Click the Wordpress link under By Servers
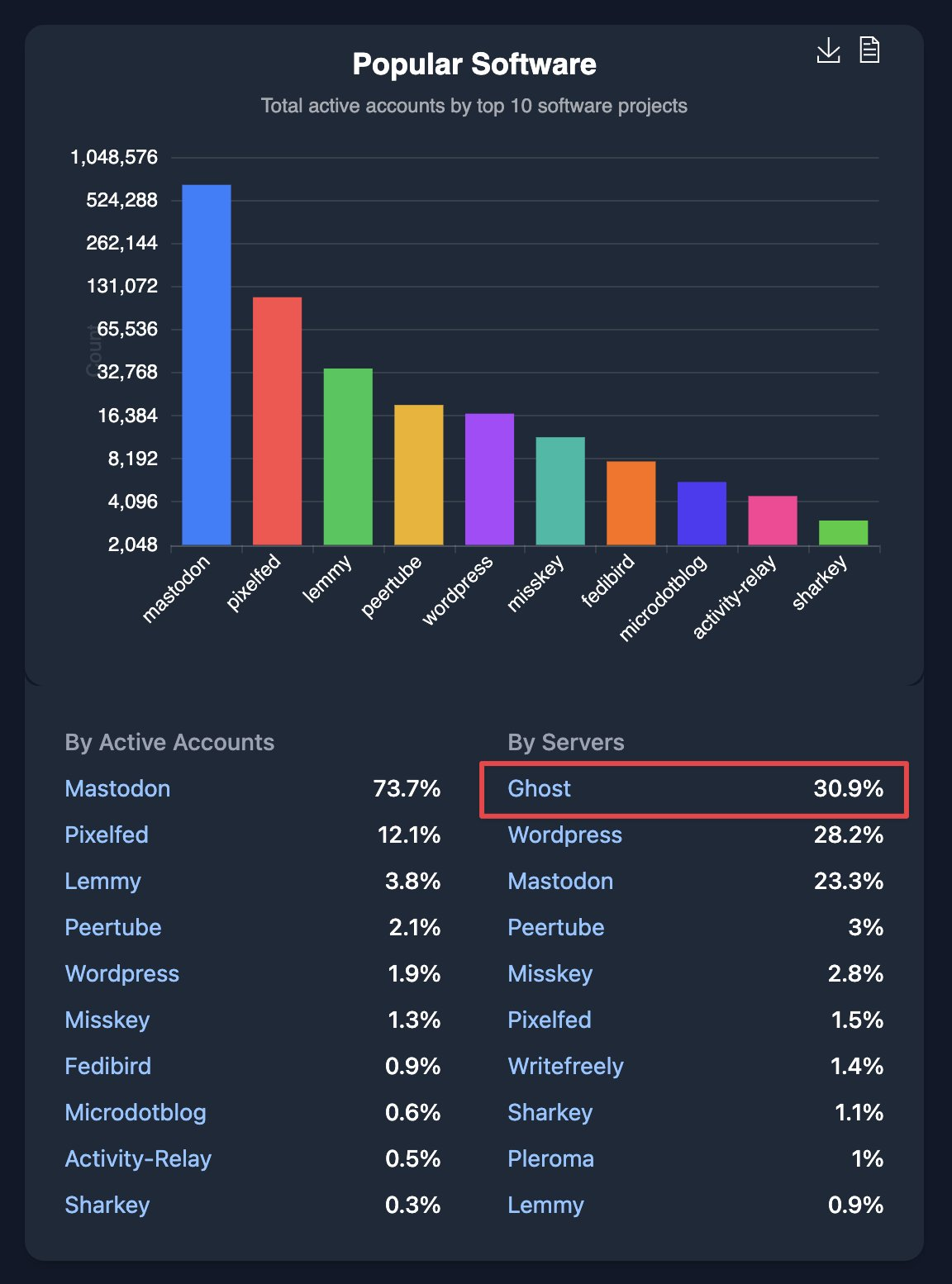Image resolution: width=952 pixels, height=1284 pixels. tap(565, 835)
